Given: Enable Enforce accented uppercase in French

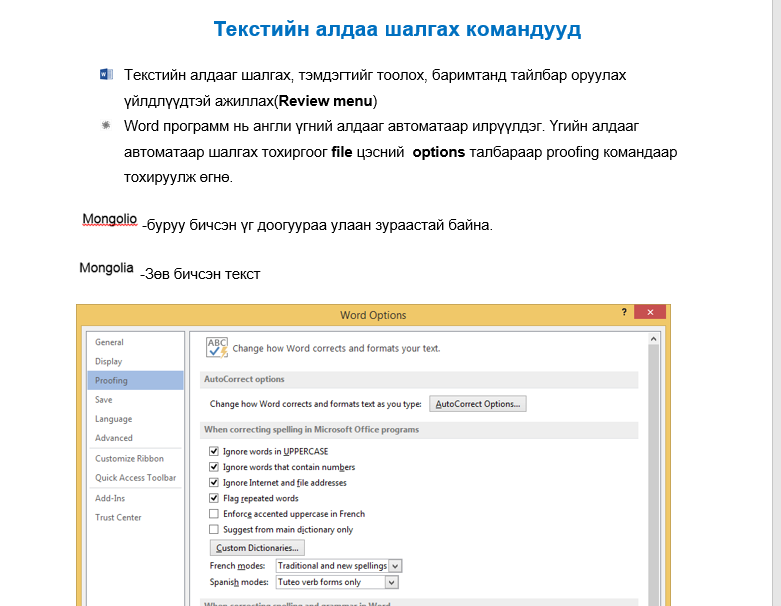Looking at the screenshot, I should click(x=214, y=513).
